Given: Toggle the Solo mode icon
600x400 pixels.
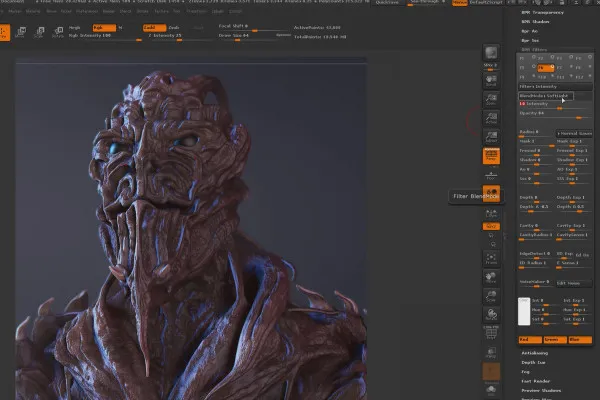Looking at the screenshot, I should point(491,390).
